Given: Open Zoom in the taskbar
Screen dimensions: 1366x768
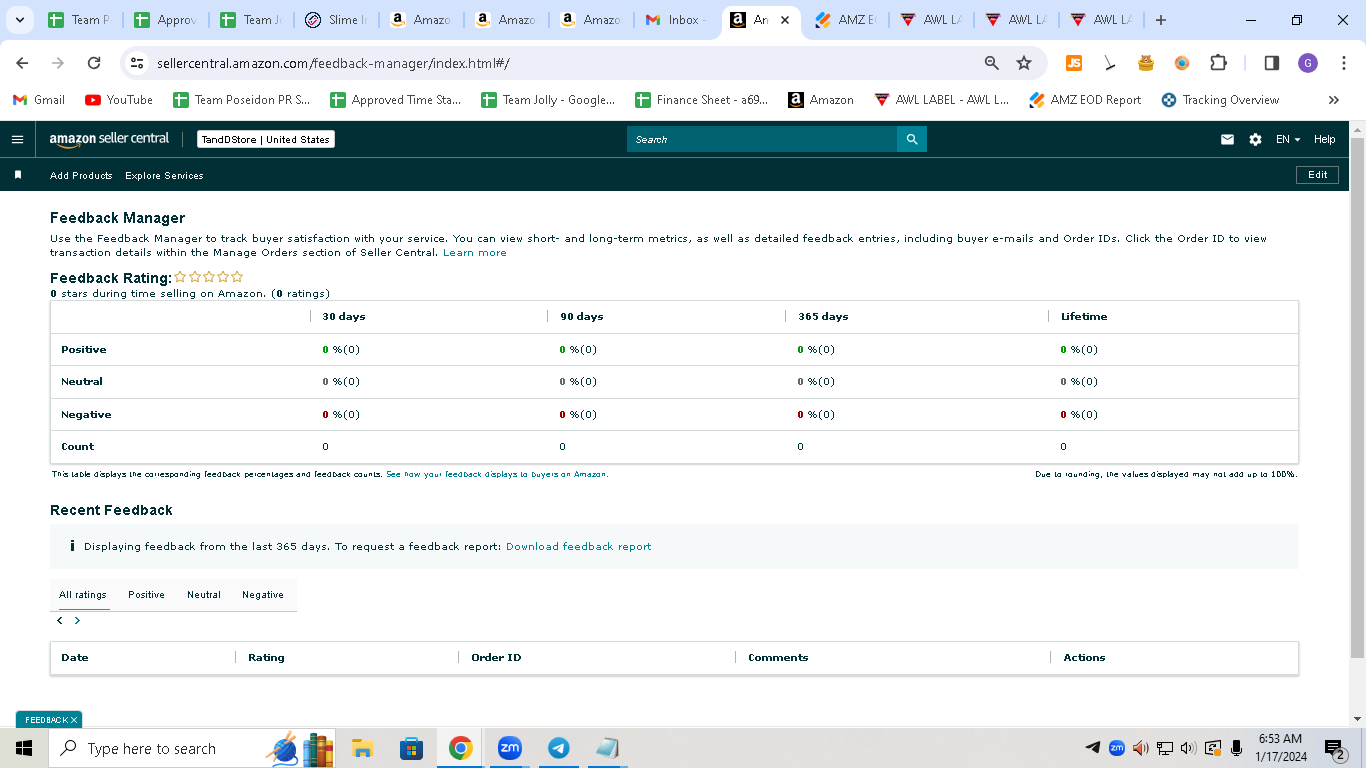Looking at the screenshot, I should coord(509,748).
